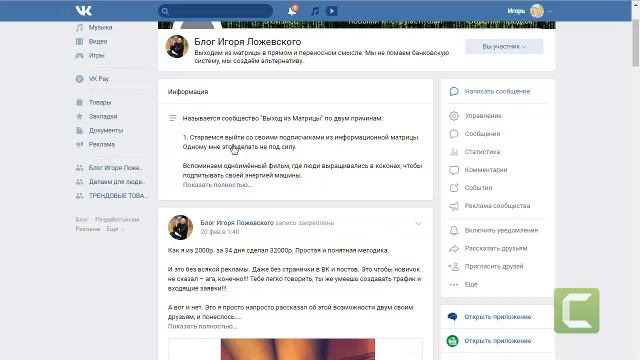Click the Блог footer link
The image size is (640, 360).
click(x=82, y=220)
